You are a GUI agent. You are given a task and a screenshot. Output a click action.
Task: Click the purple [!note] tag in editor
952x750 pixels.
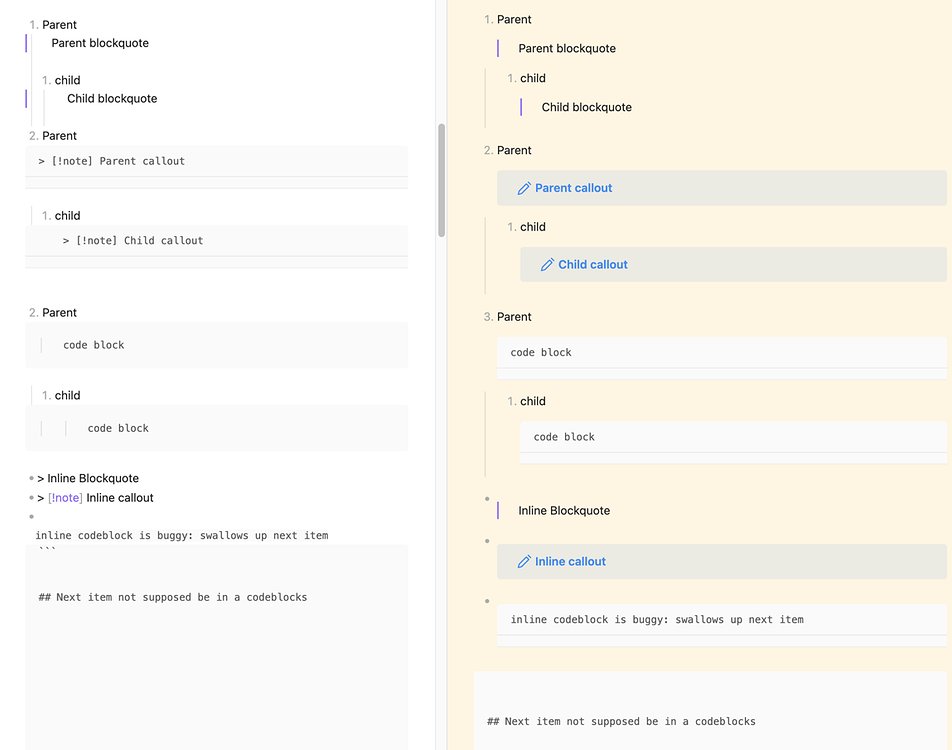point(65,498)
